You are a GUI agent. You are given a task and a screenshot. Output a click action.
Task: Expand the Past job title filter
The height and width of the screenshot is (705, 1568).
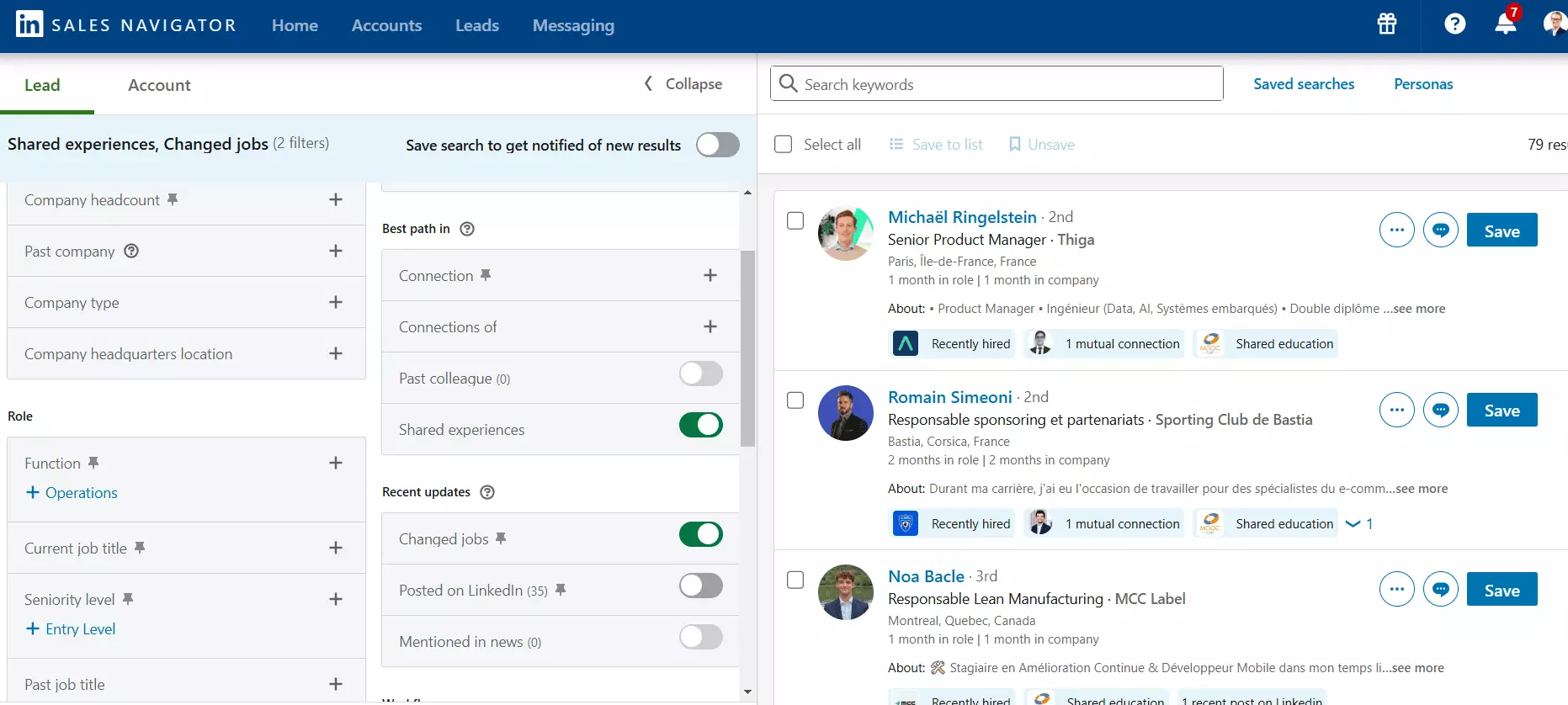pos(336,684)
